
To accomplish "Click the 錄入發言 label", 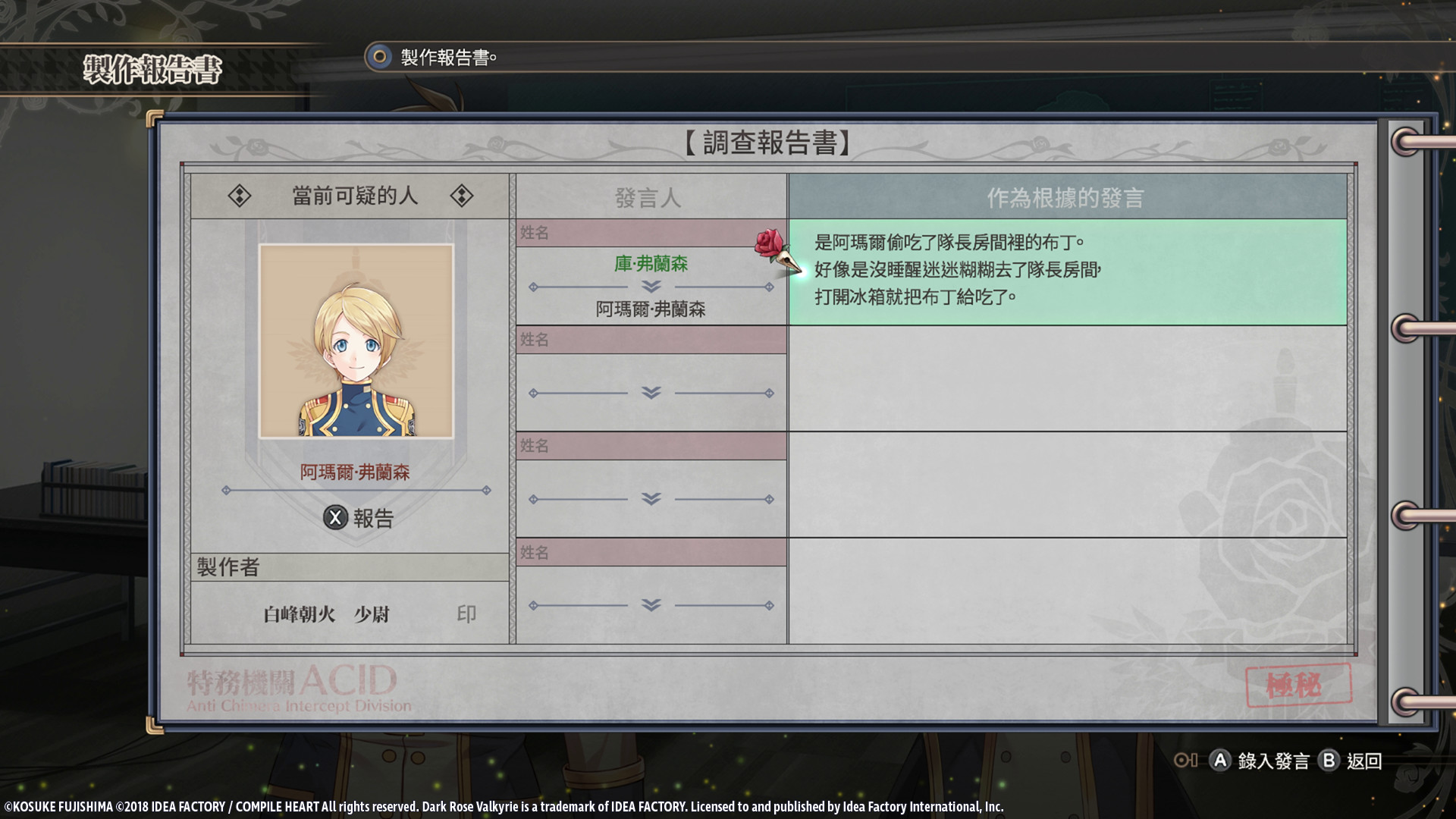I will [x=1273, y=761].
